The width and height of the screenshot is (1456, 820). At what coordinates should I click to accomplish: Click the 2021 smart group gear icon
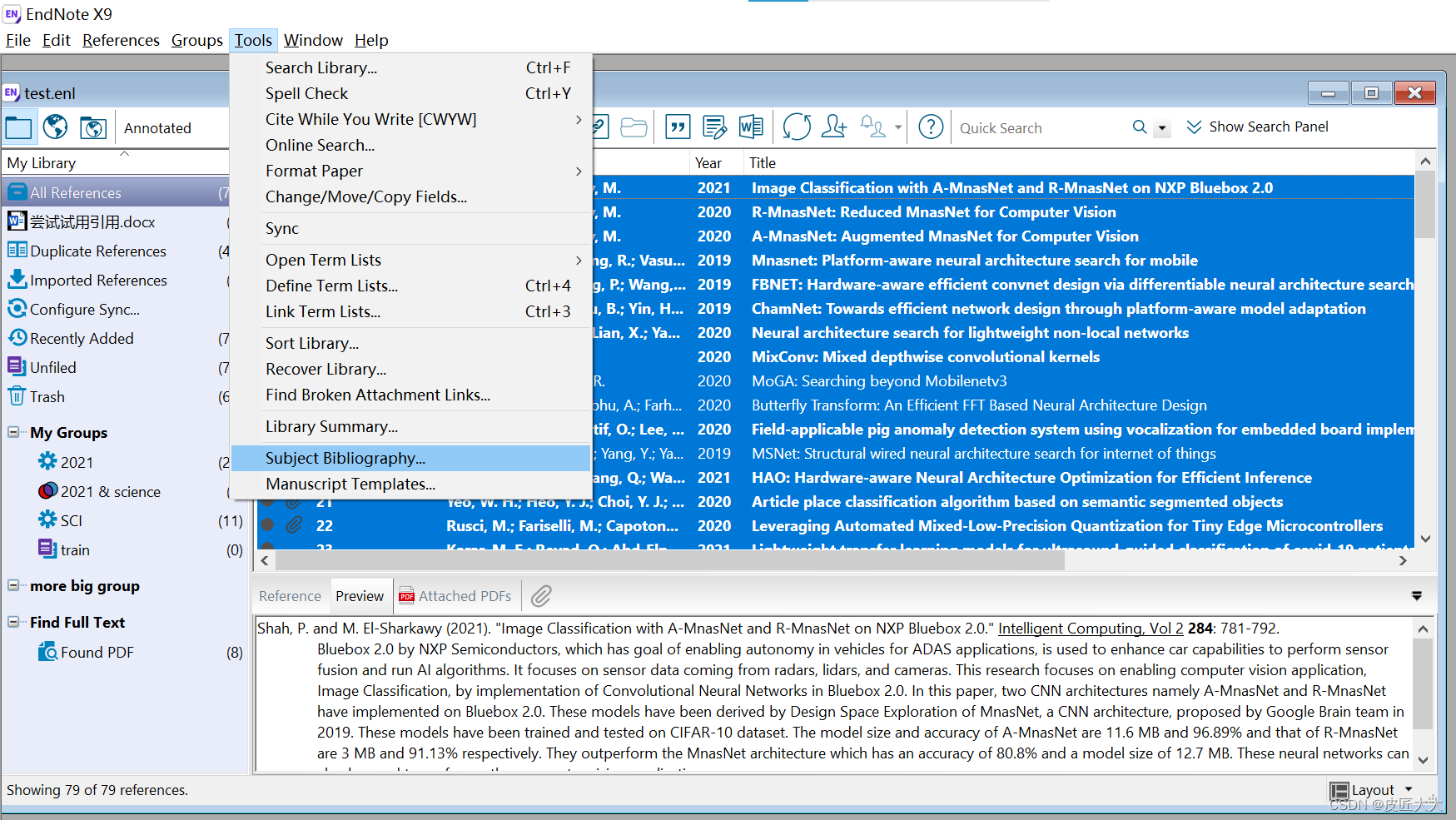click(47, 461)
